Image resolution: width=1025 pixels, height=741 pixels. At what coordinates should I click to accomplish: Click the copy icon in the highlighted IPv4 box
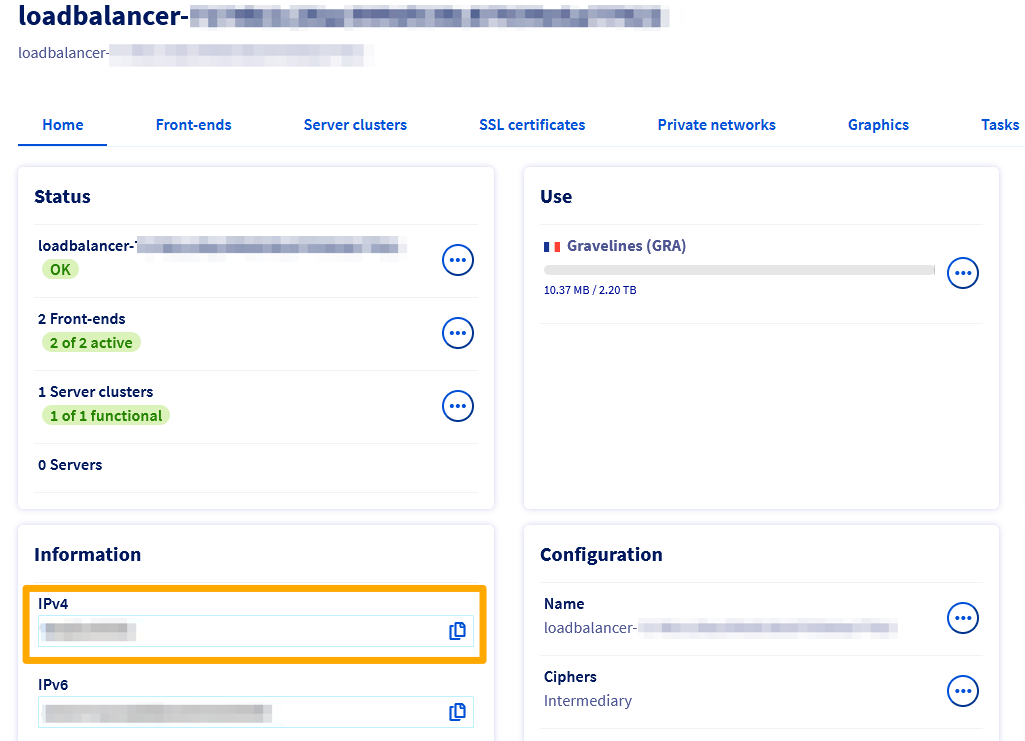[x=457, y=631]
